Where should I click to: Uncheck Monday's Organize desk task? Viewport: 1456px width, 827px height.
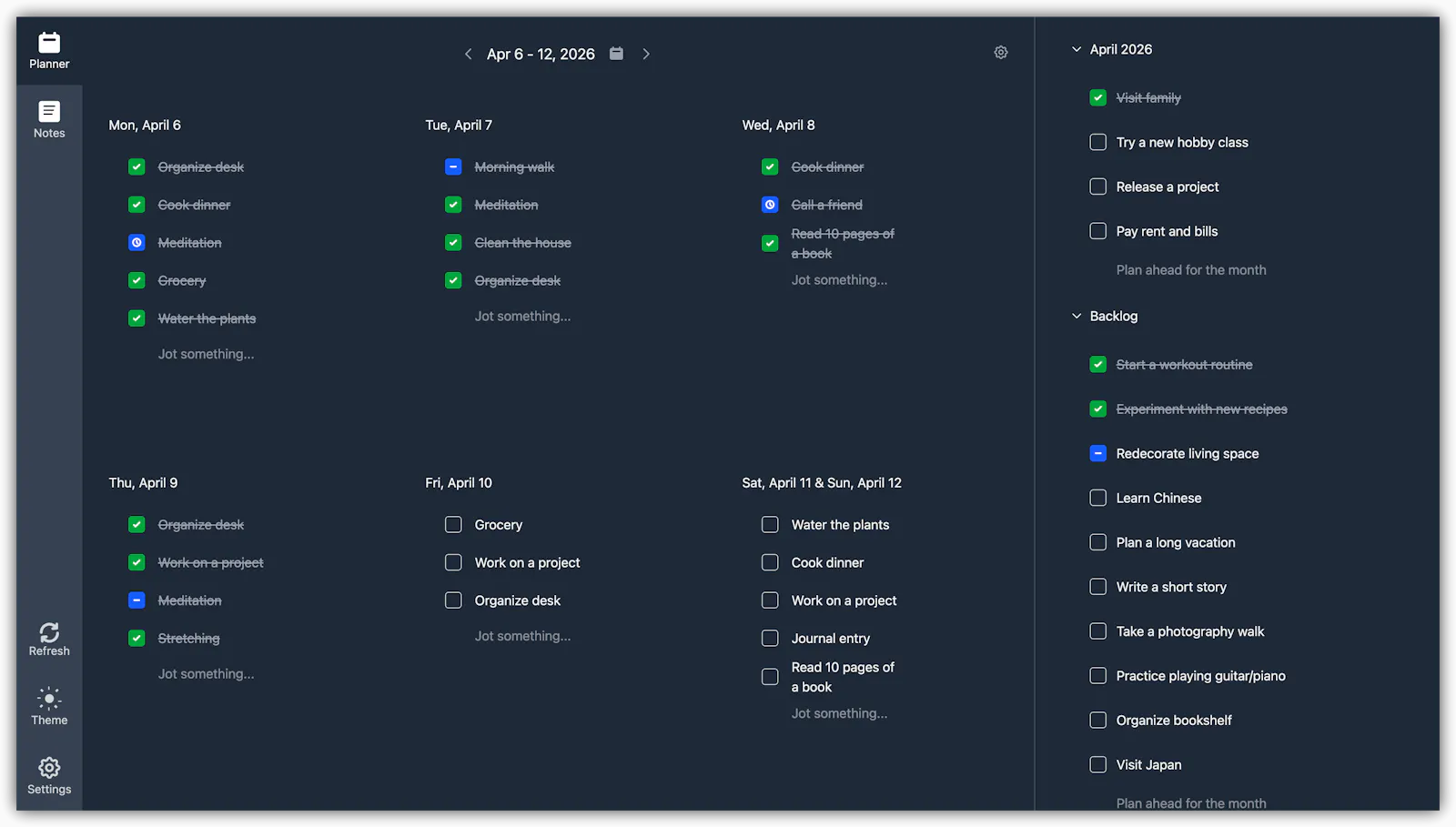click(x=136, y=166)
